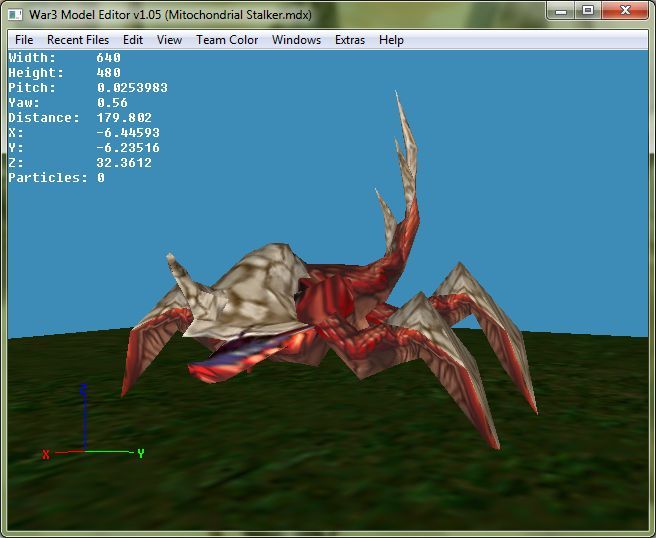Open the Help menu

391,40
